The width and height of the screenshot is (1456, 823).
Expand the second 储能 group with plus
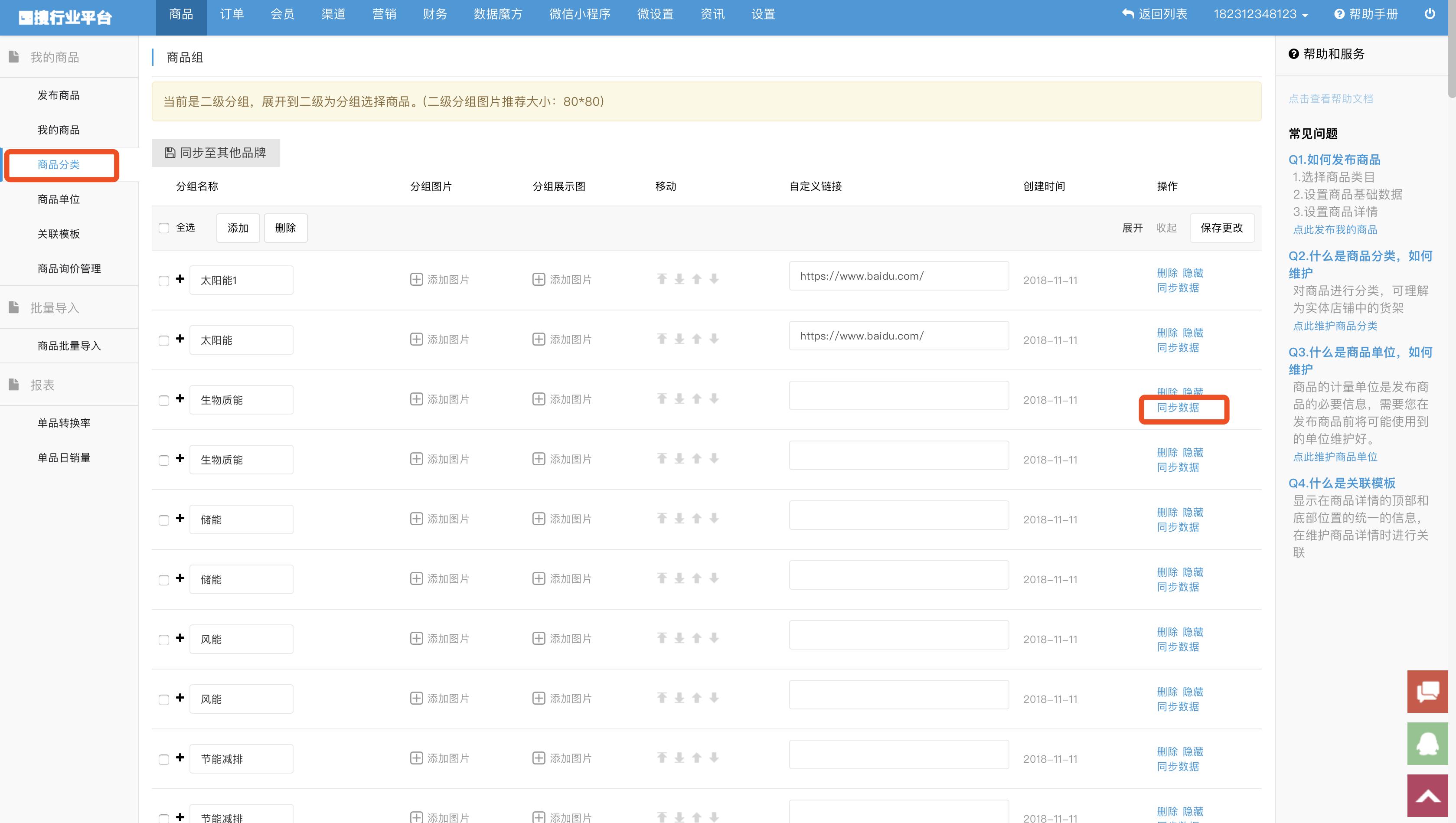[180, 578]
